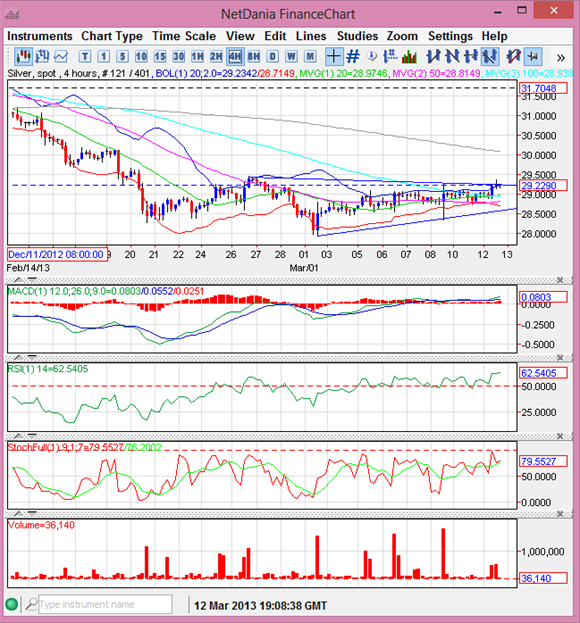
Task: Click the Dec/11/2012 08:00:00 date label
Action: pos(57,254)
